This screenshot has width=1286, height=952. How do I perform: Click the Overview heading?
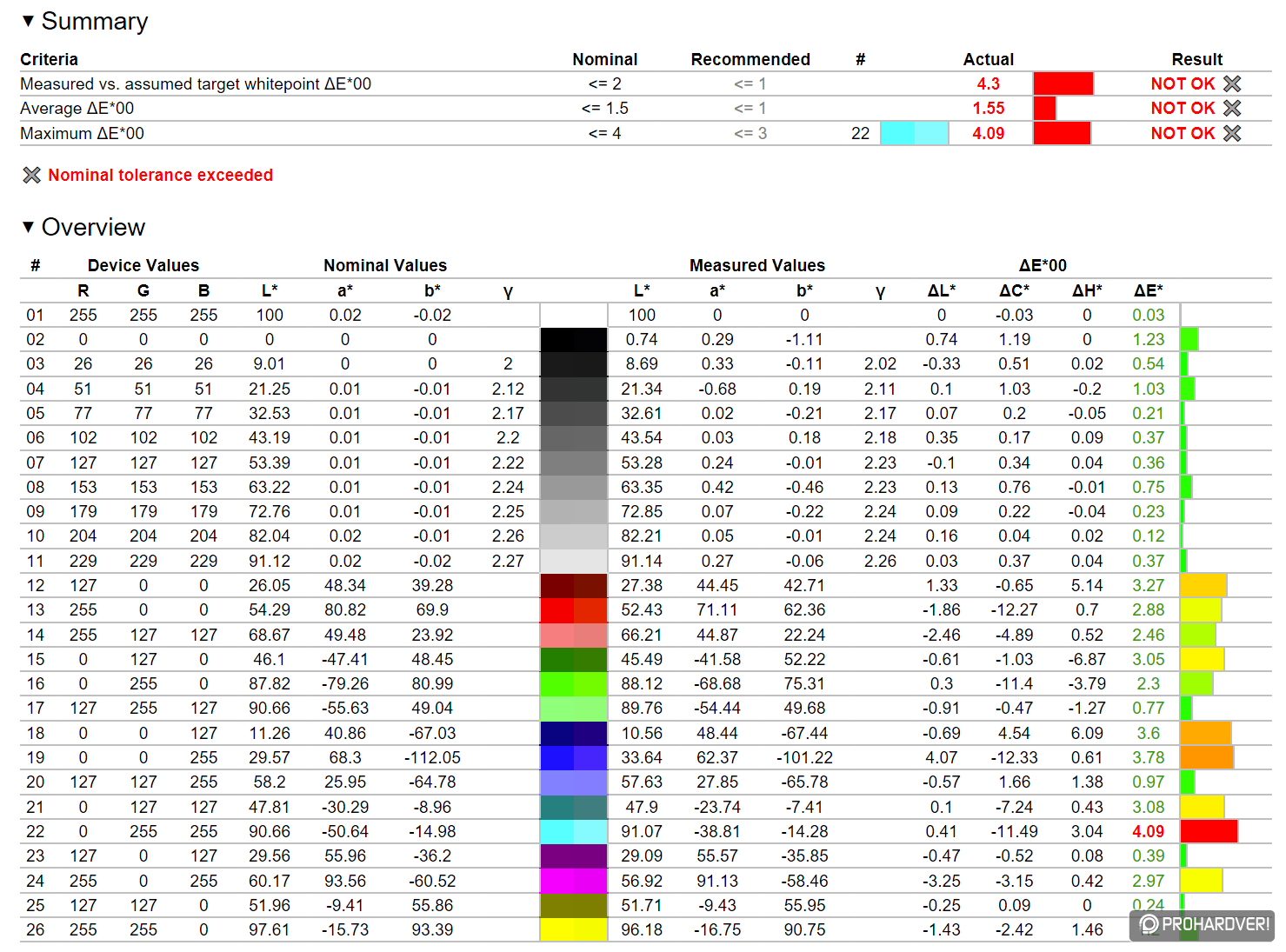click(x=93, y=227)
